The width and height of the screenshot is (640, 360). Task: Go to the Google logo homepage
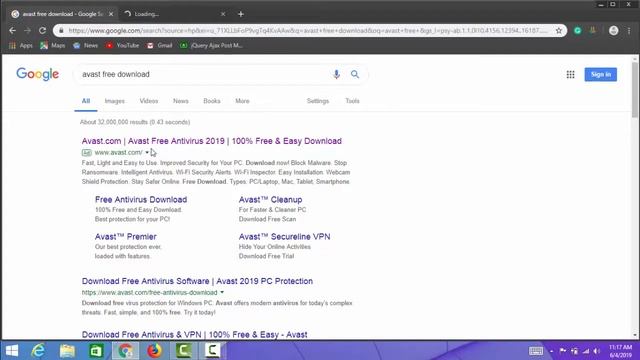pyautogui.click(x=38, y=74)
